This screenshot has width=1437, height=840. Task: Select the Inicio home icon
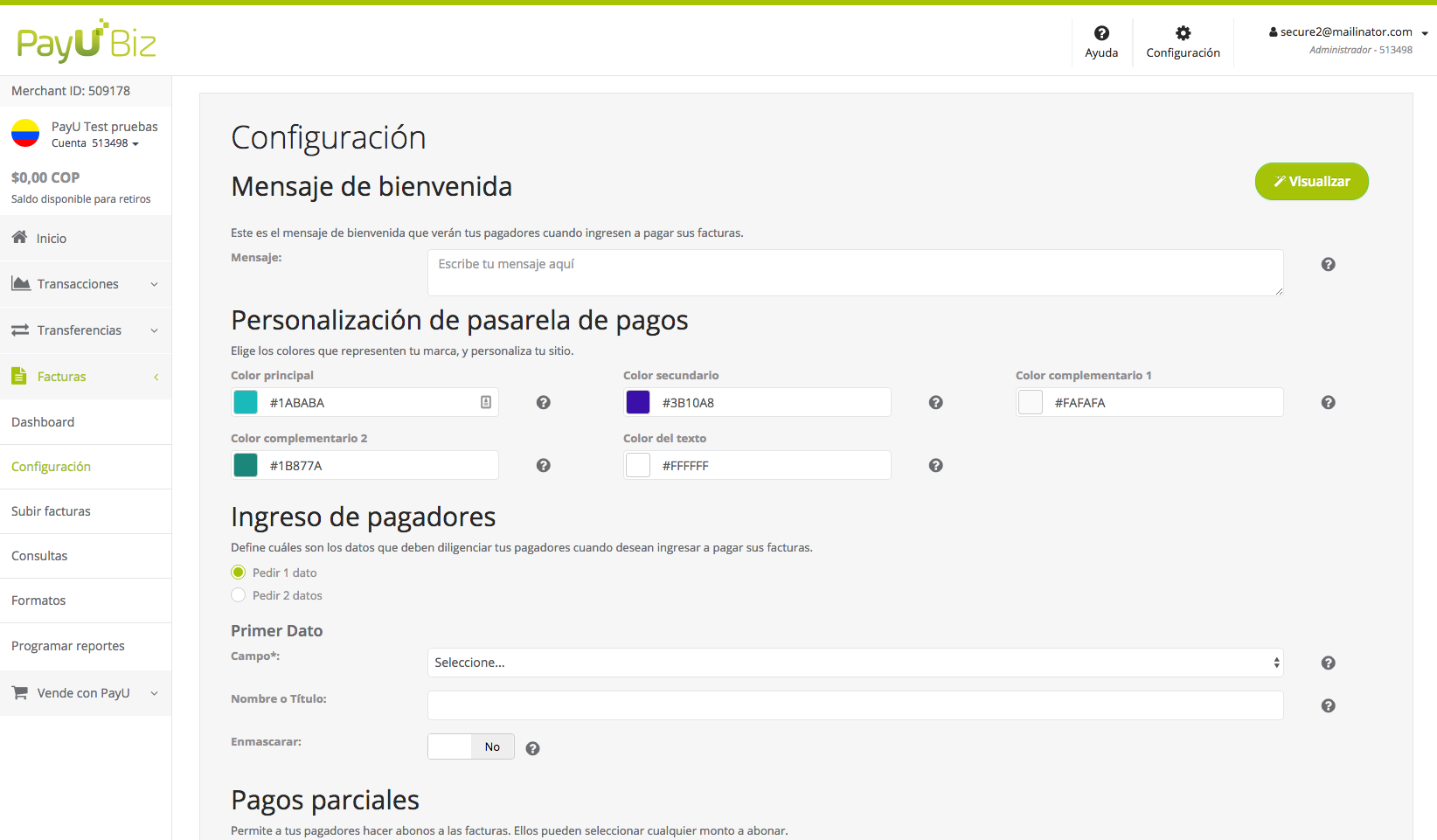point(18,238)
